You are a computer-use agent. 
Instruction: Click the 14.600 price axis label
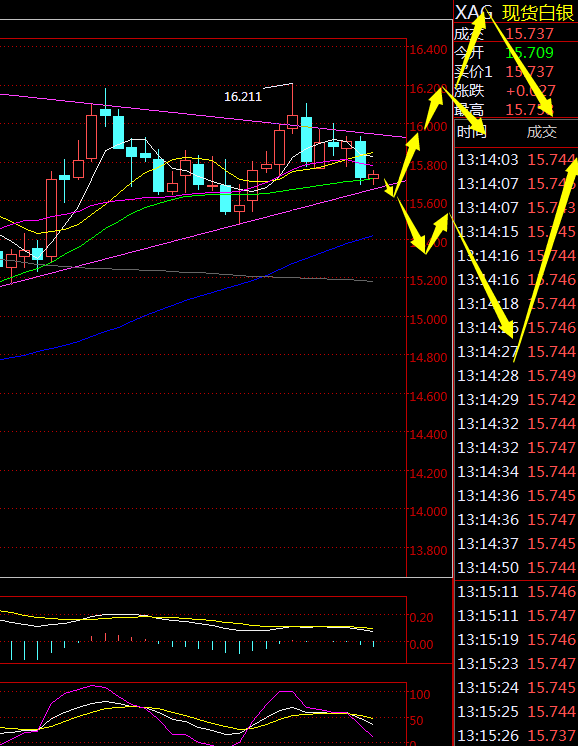point(429,396)
